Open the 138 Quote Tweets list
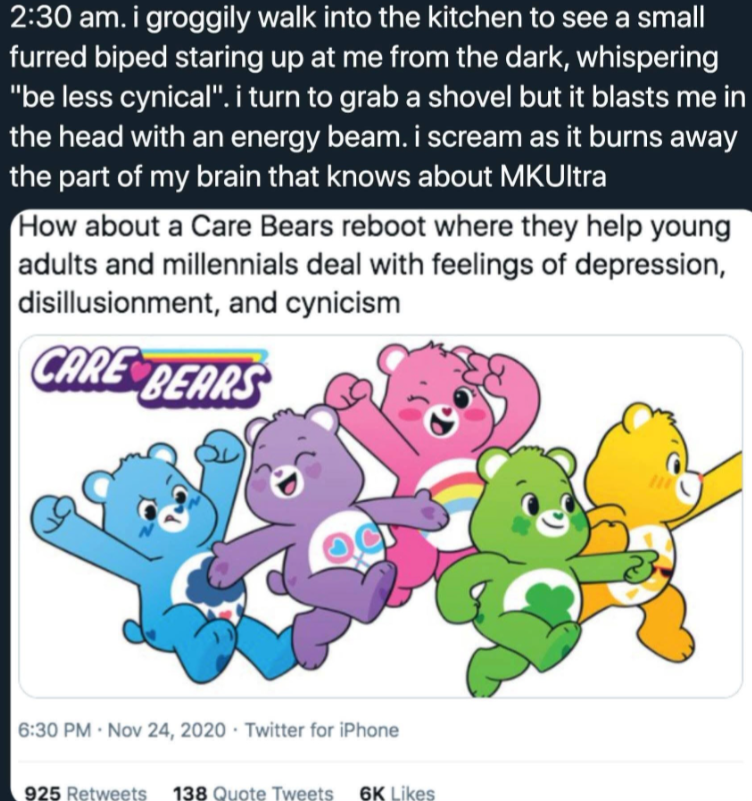The height and width of the screenshot is (801, 752). pos(259,792)
